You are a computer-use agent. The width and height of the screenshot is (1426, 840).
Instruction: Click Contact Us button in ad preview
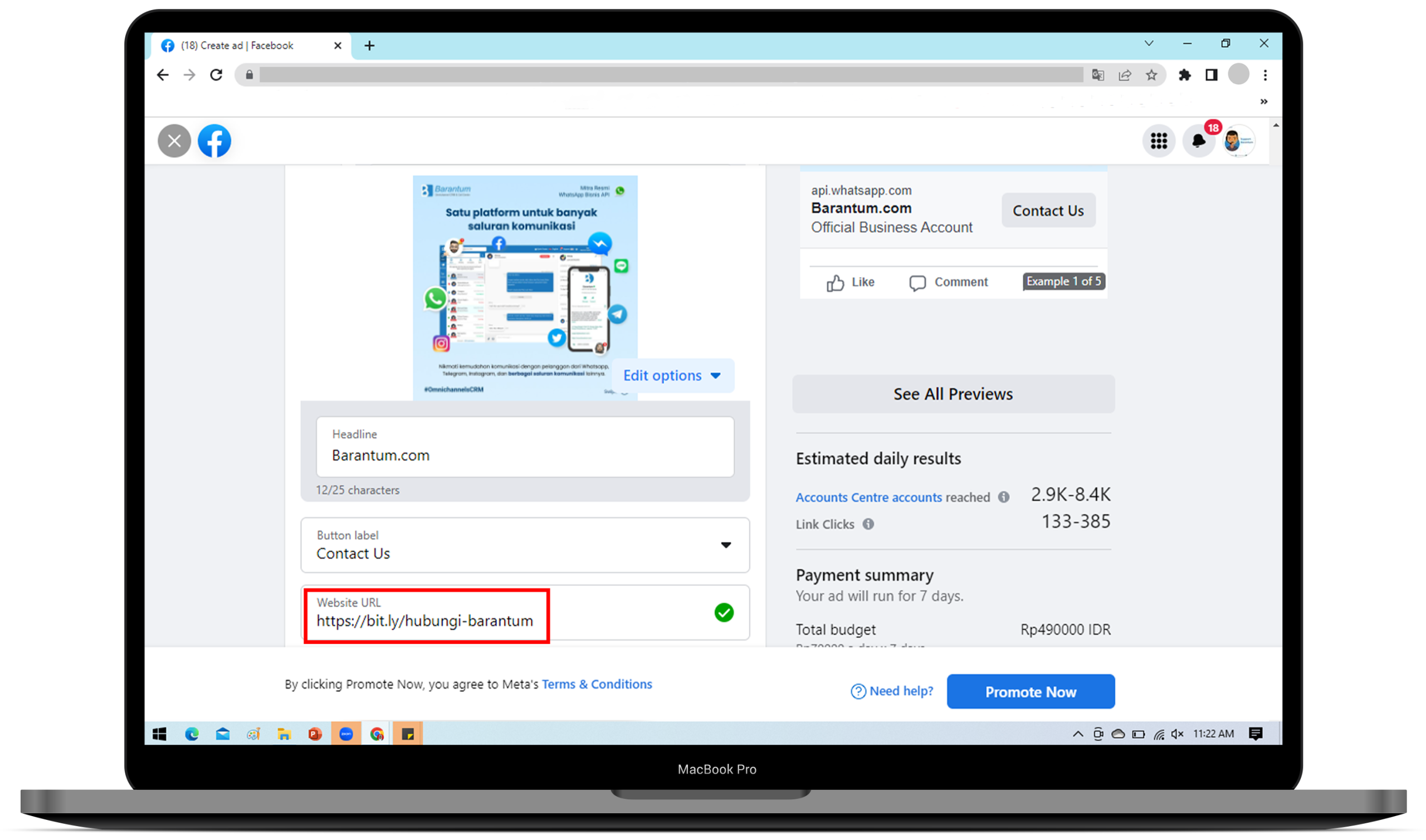click(1048, 211)
